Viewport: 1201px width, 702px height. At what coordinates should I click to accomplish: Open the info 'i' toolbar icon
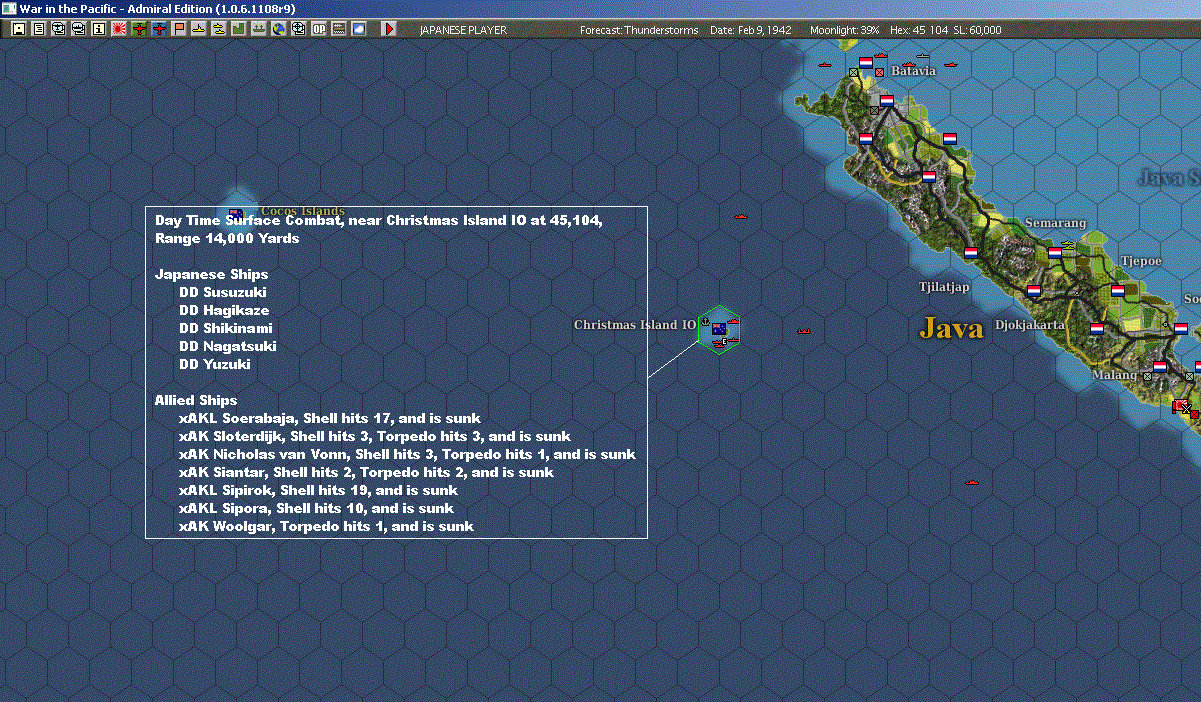(98, 29)
